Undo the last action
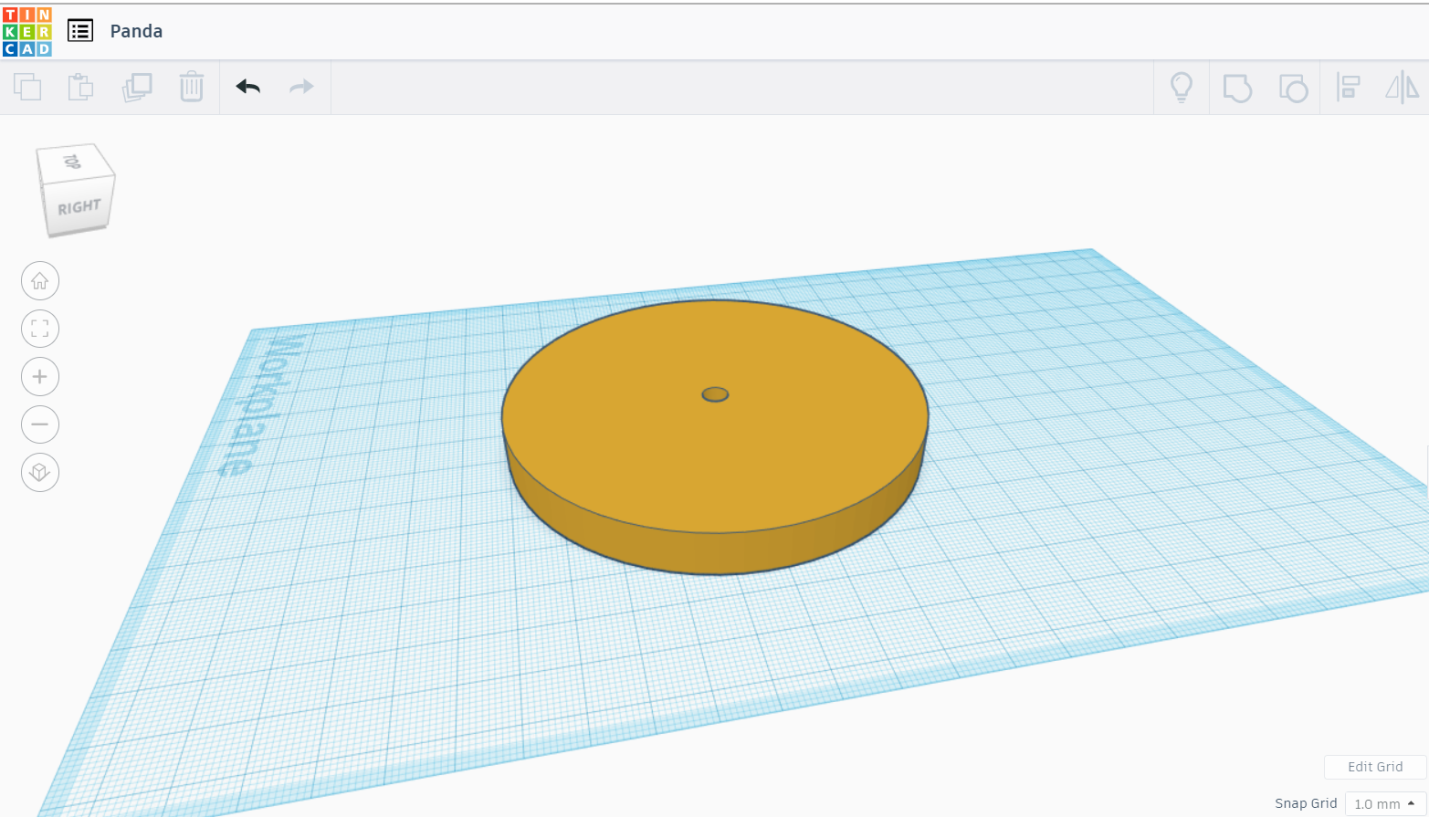The height and width of the screenshot is (817, 1429). click(x=248, y=87)
